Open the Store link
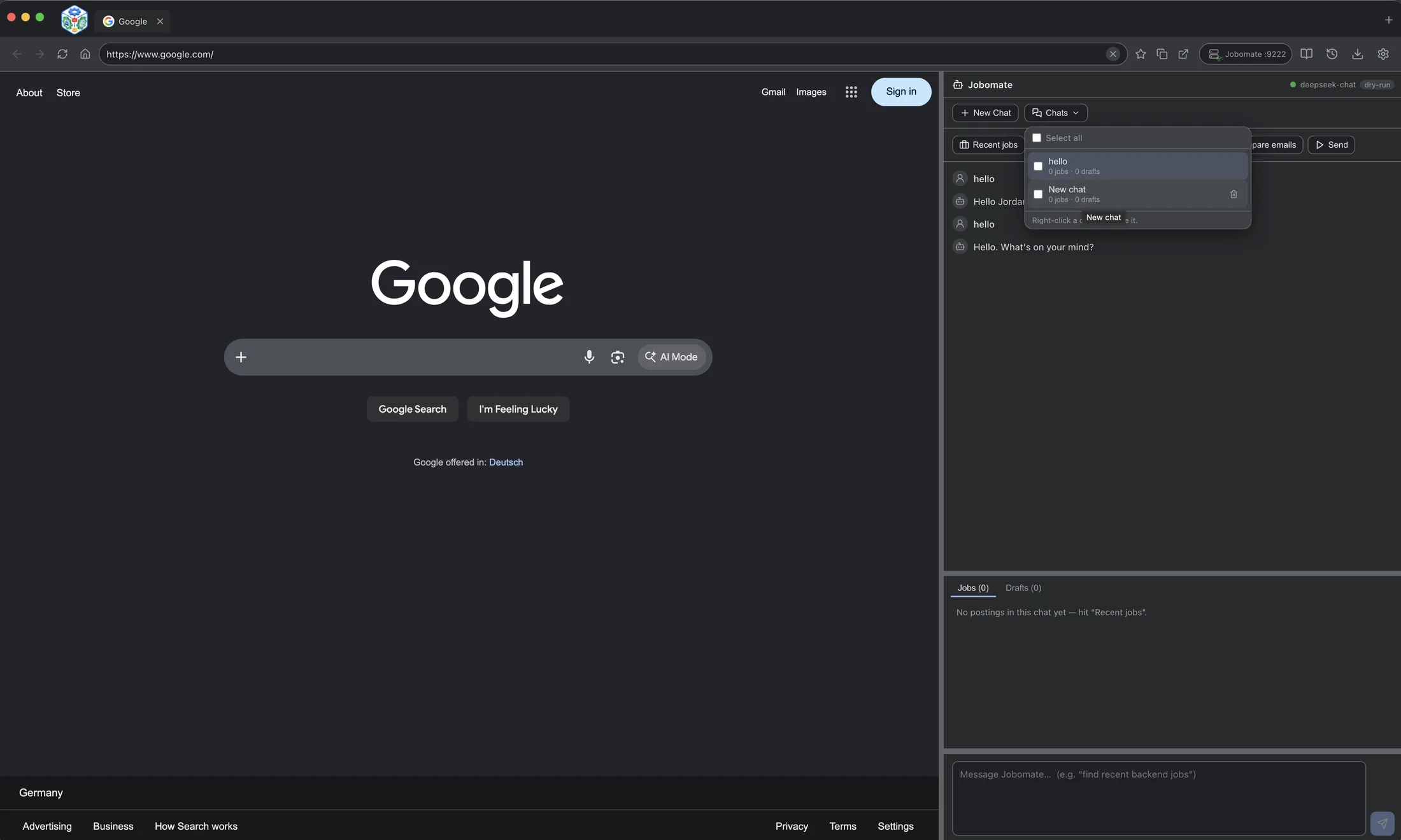 coord(68,93)
